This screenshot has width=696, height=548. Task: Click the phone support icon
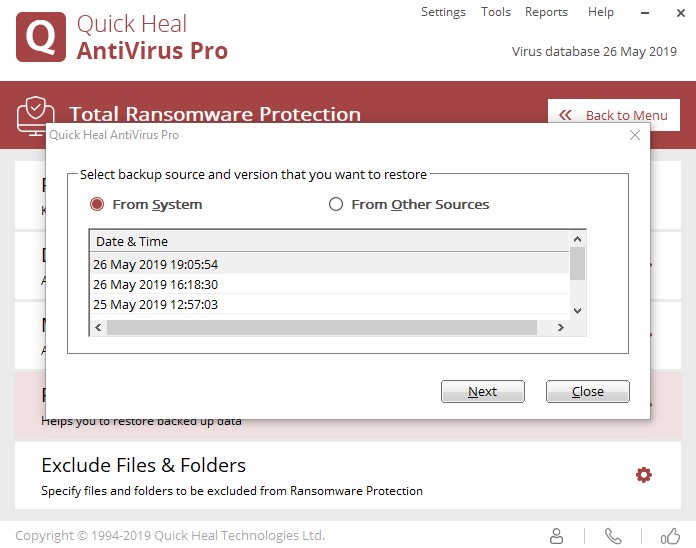(613, 536)
